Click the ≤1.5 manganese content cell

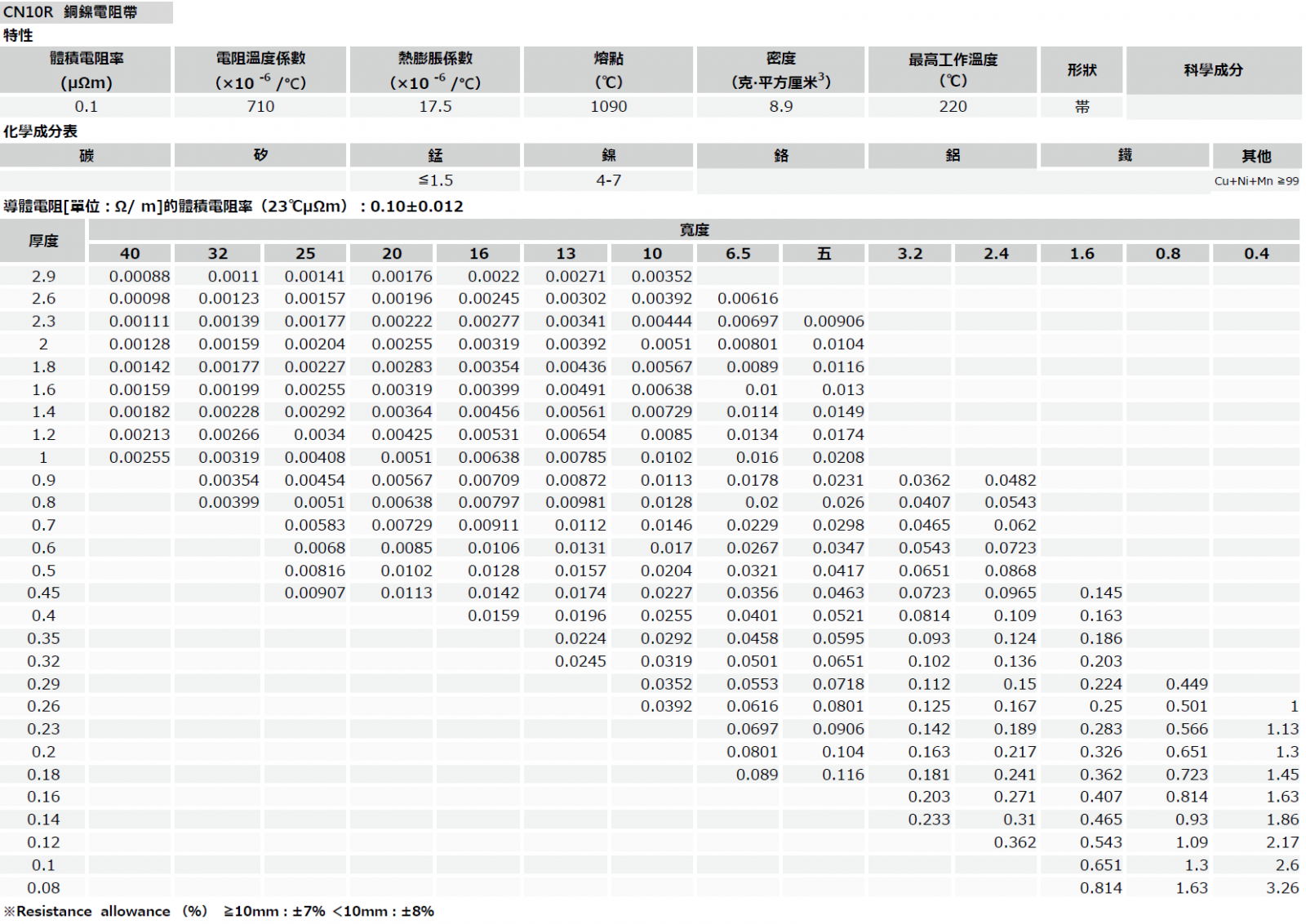(x=435, y=180)
